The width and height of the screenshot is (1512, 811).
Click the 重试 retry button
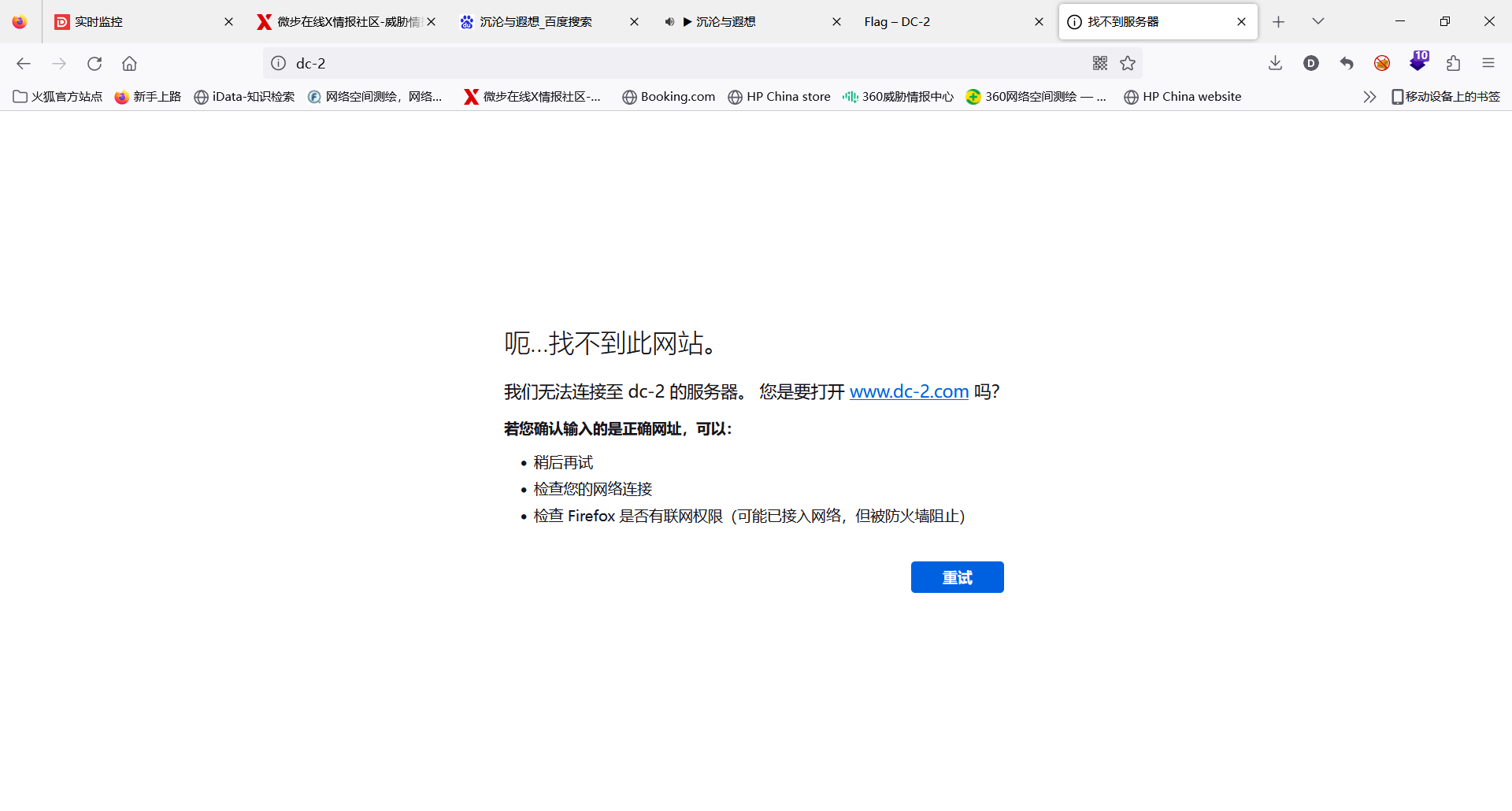[x=957, y=577]
